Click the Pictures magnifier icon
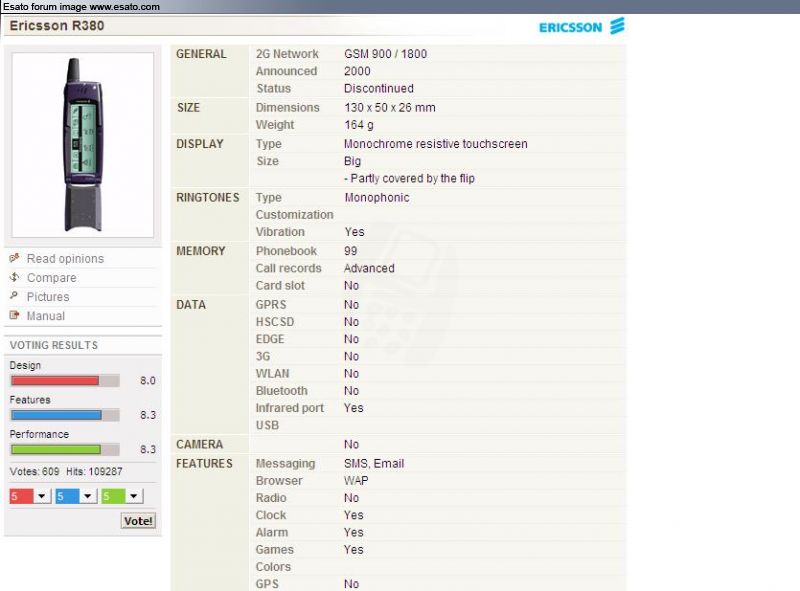The image size is (800, 591). tap(14, 296)
